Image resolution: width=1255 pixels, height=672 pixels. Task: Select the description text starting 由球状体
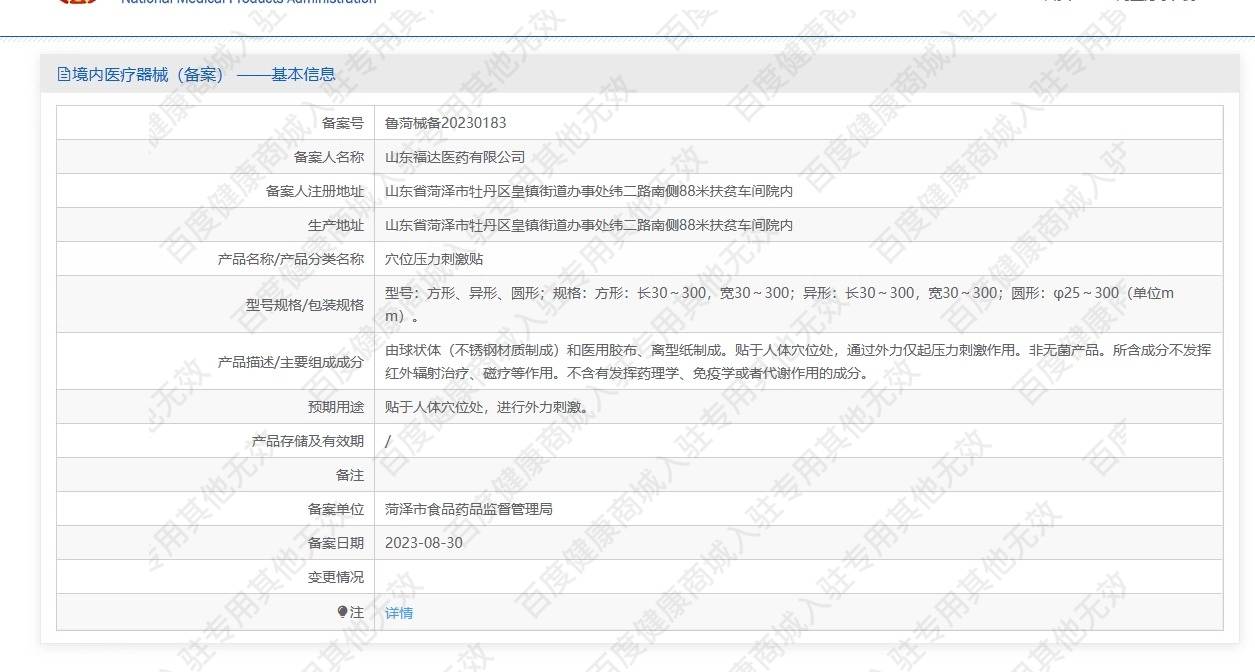click(x=798, y=362)
